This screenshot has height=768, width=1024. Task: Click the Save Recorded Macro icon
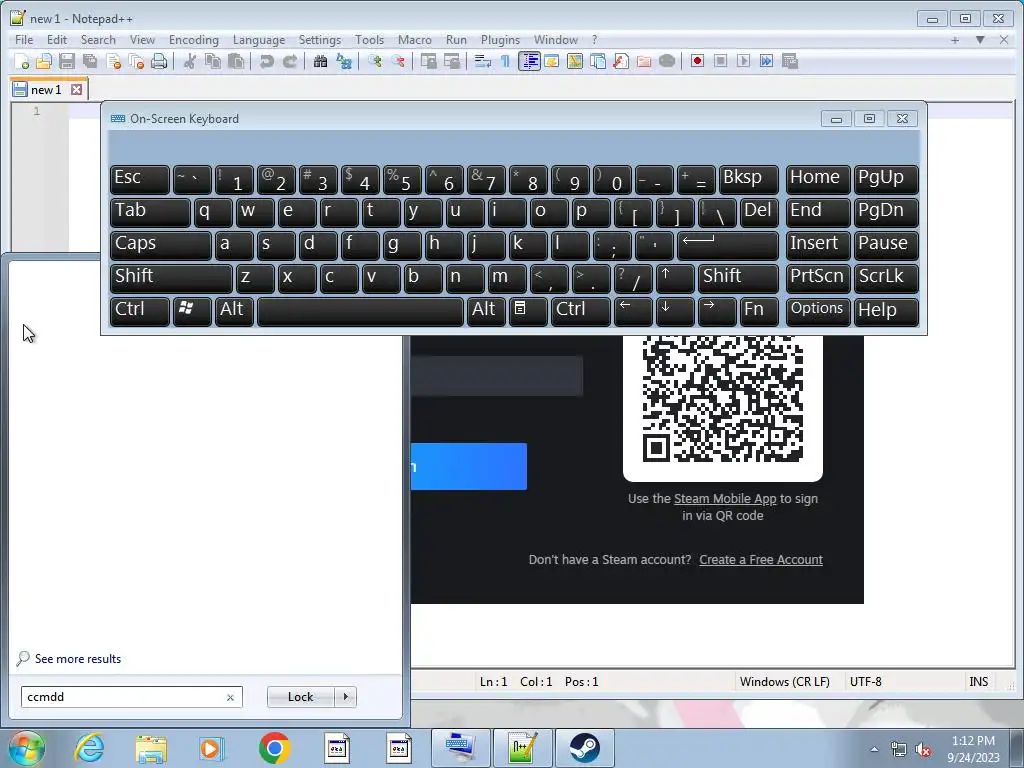[790, 61]
